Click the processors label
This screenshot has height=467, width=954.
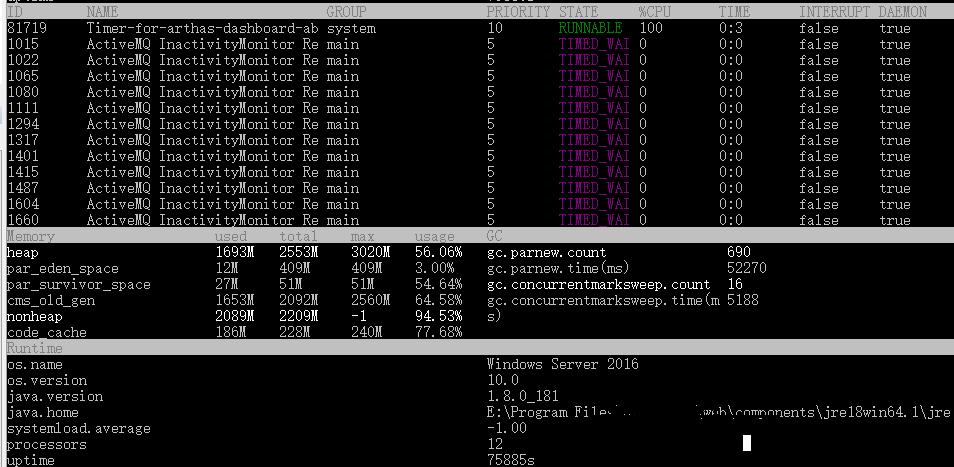pyautogui.click(x=47, y=445)
